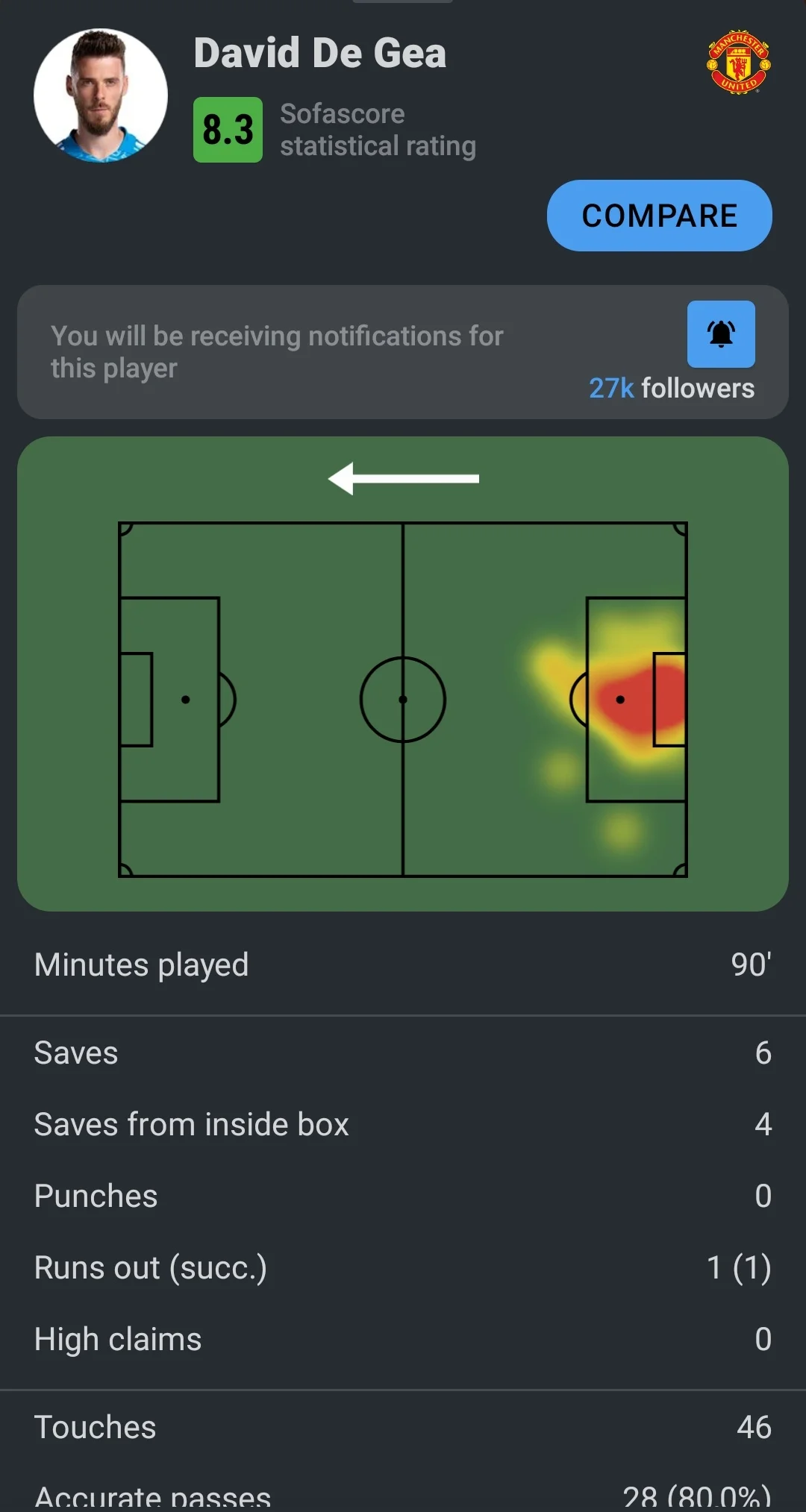This screenshot has height=1512, width=806.
Task: Tap the Manchester United club crest
Action: click(738, 62)
